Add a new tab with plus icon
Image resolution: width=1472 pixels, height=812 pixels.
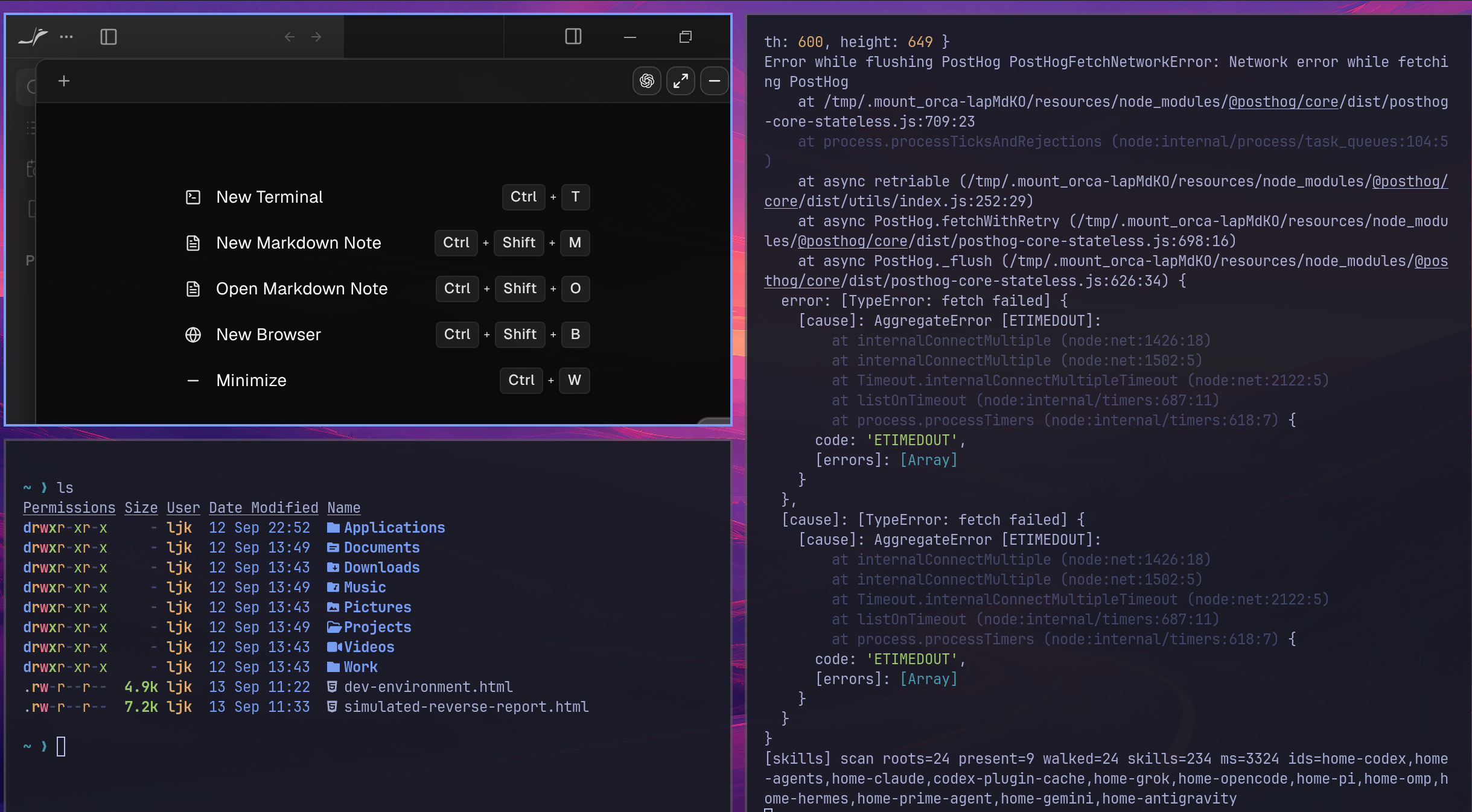coord(64,81)
